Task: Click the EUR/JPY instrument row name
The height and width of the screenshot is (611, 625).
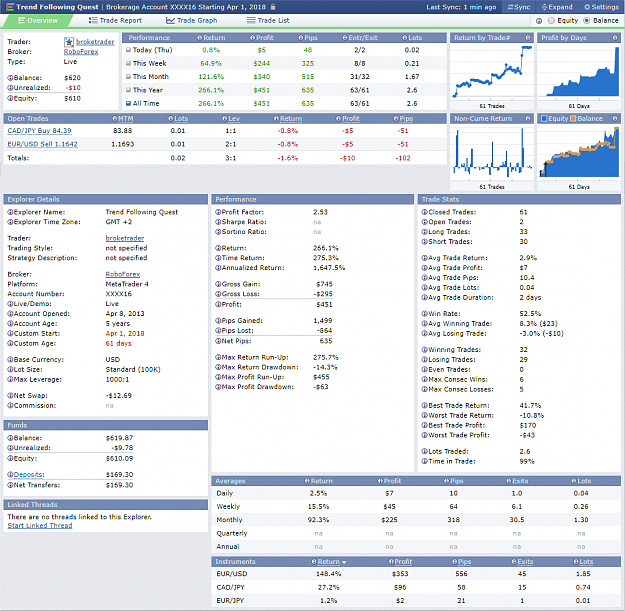Action: point(230,601)
